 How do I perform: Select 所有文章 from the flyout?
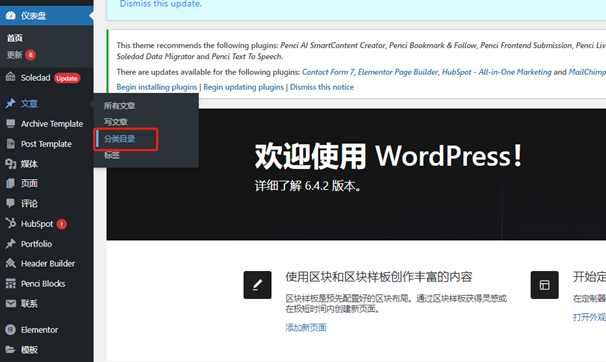(x=119, y=106)
